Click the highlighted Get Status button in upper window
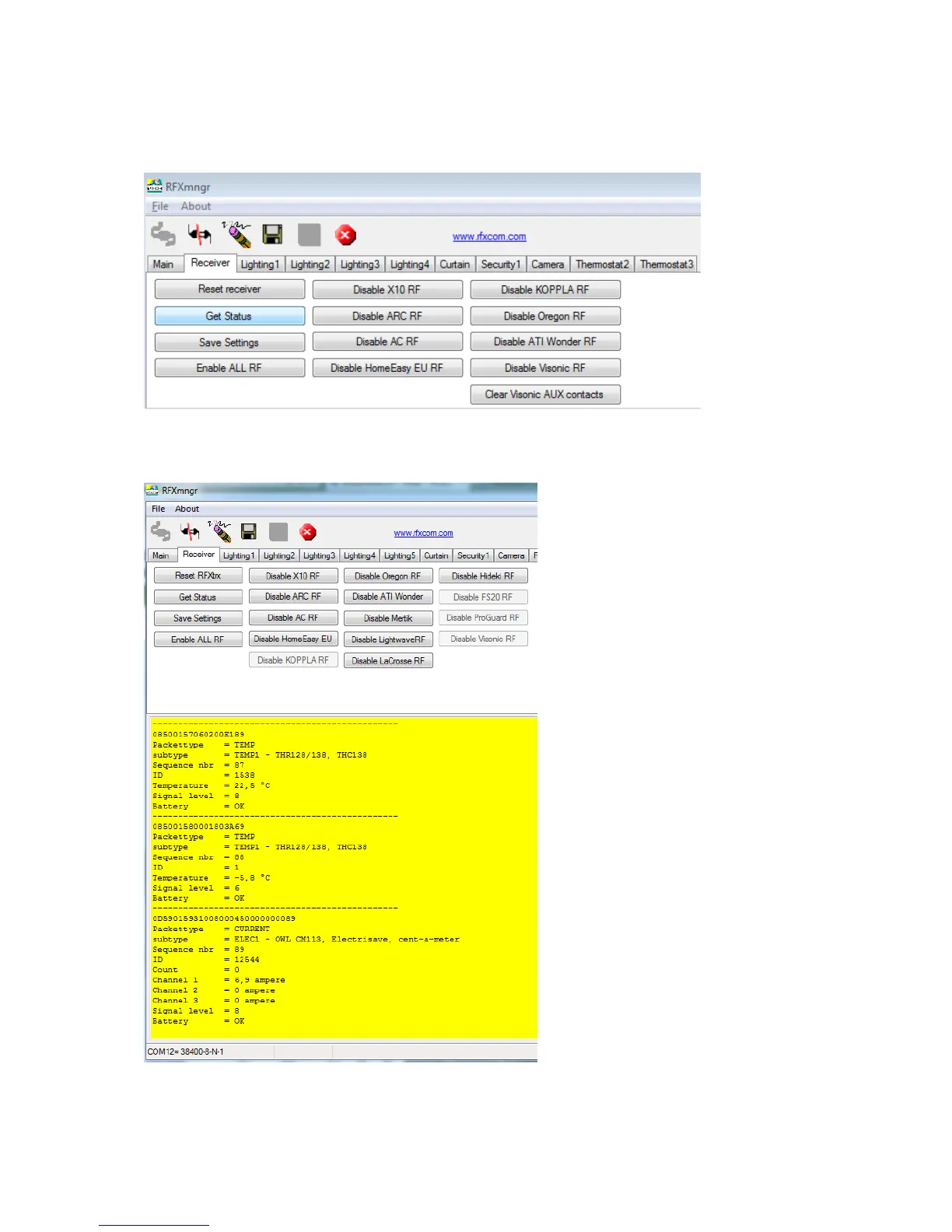952x1232 pixels. [229, 316]
